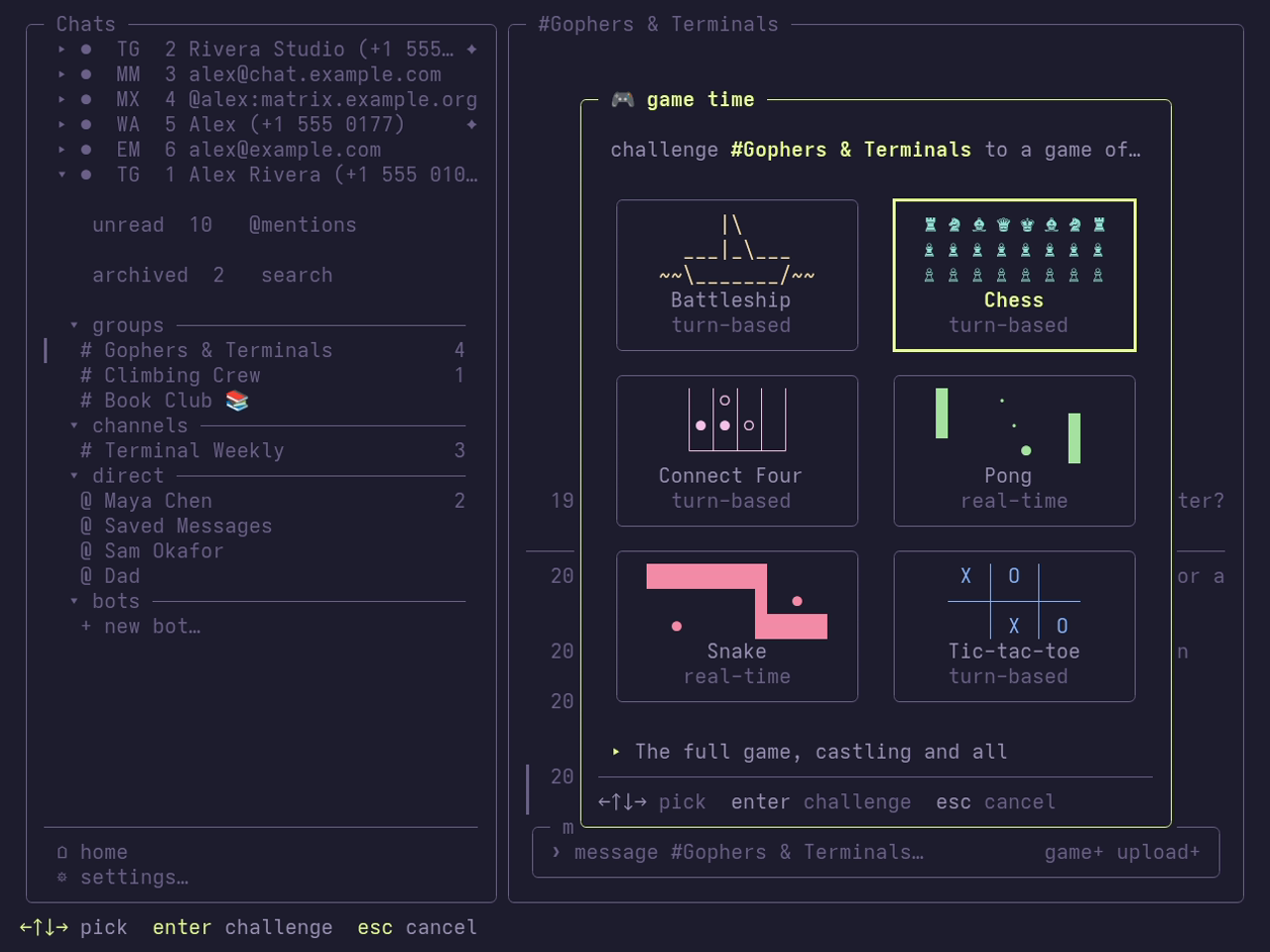Click the WA Alex account status dot
1270x952 pixels.
point(86,125)
